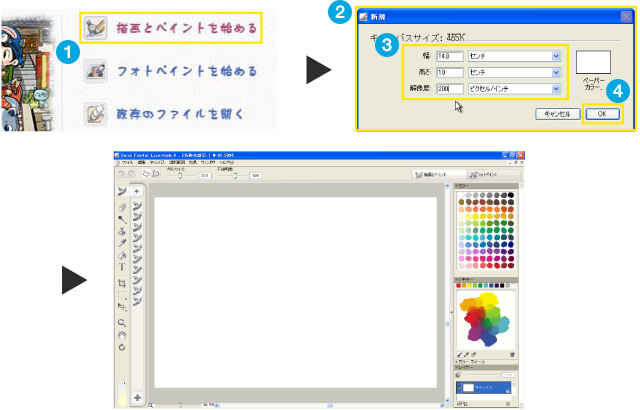Click the brush size value box
This screenshot has height=410, width=640.
(205, 175)
